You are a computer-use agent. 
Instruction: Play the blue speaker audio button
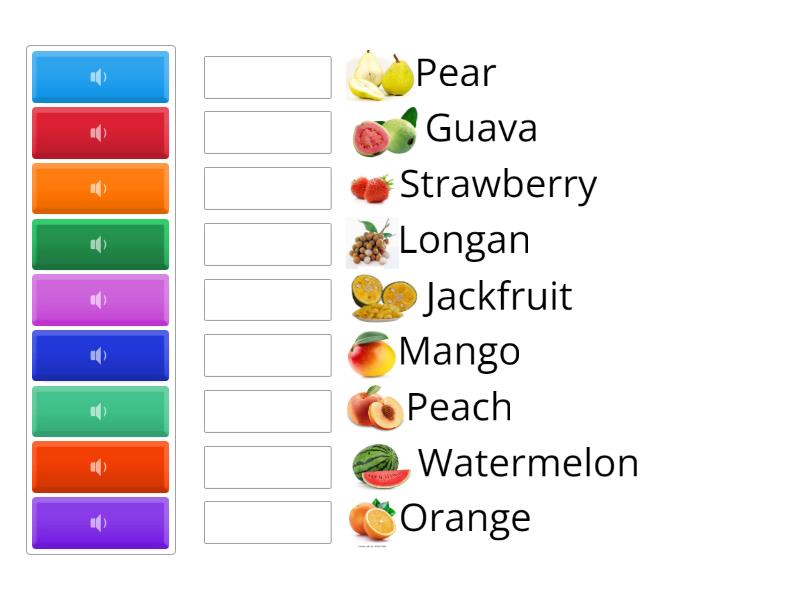pyautogui.click(x=100, y=76)
